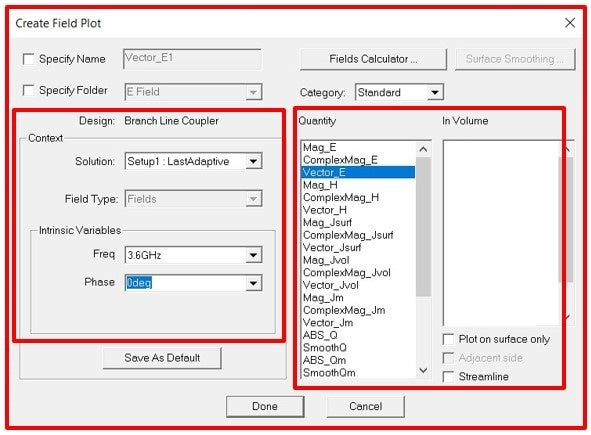The height and width of the screenshot is (435, 591).
Task: Enable the Specify Name checkbox
Action: pos(29,59)
